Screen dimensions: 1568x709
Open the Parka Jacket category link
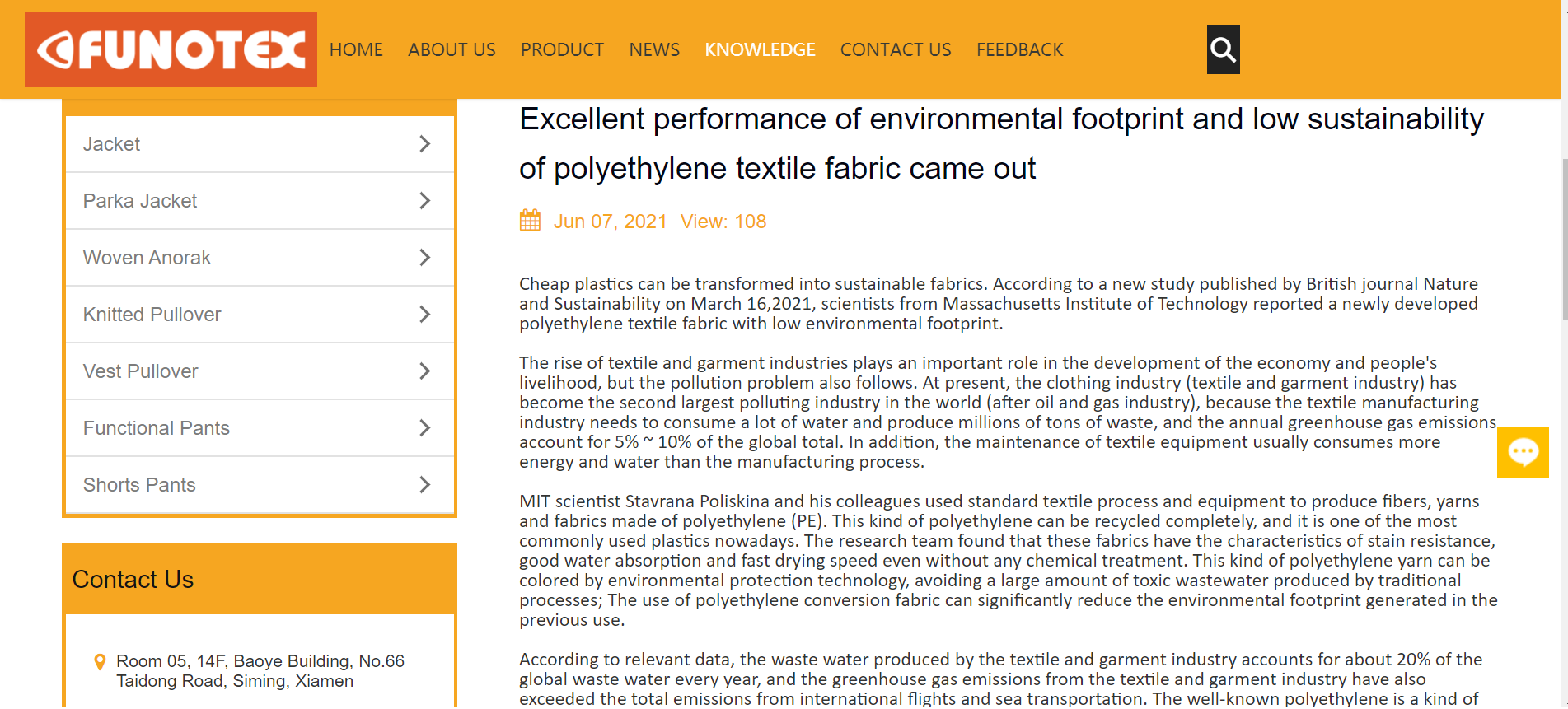[140, 201]
